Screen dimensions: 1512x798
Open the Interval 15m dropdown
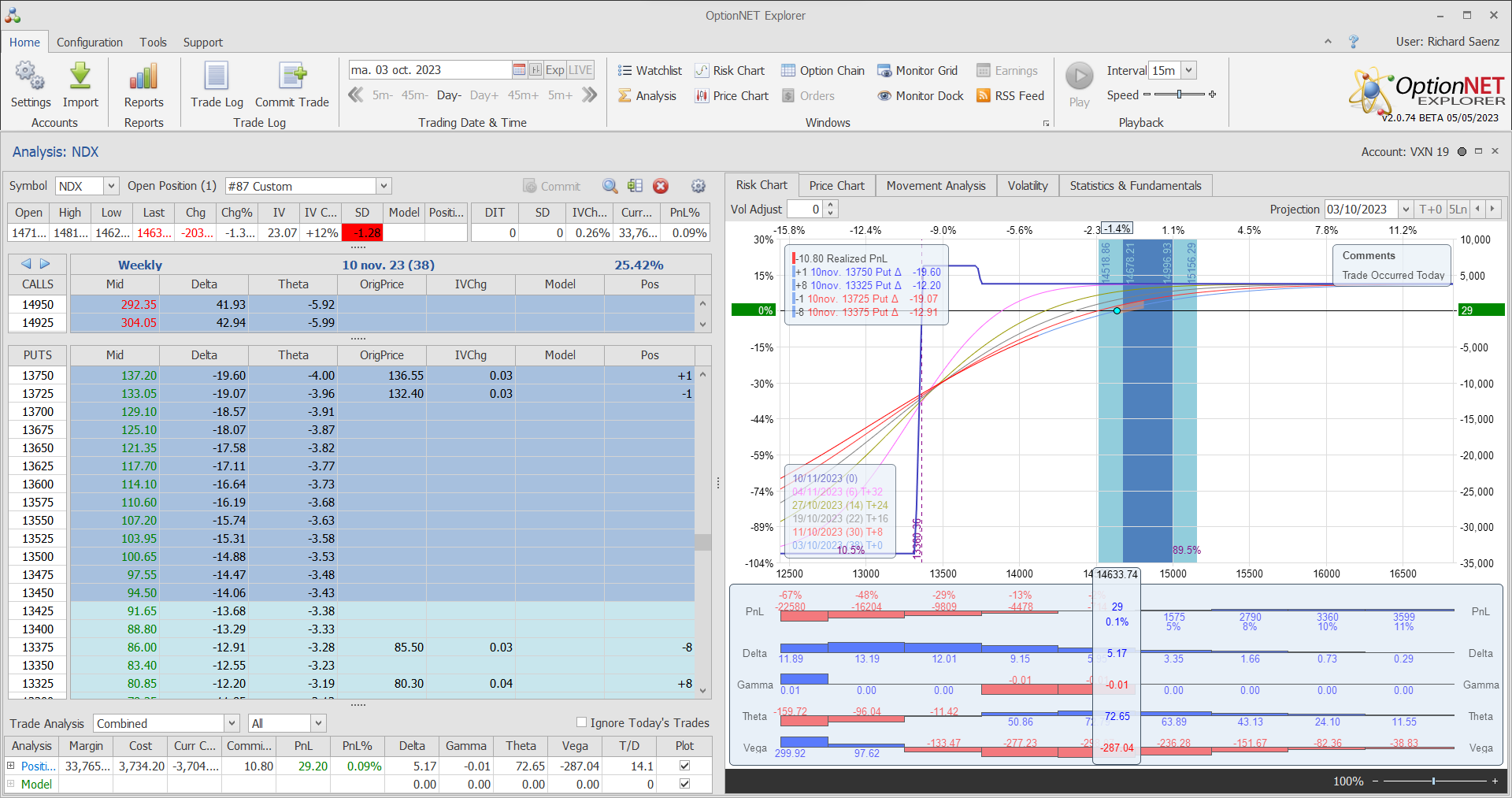pyautogui.click(x=1188, y=71)
